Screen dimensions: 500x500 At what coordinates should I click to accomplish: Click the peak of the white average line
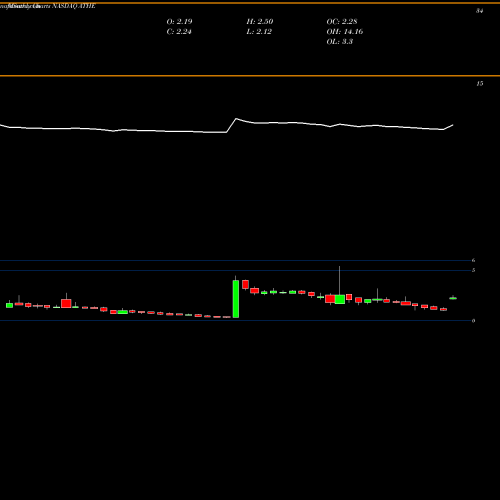(236, 119)
